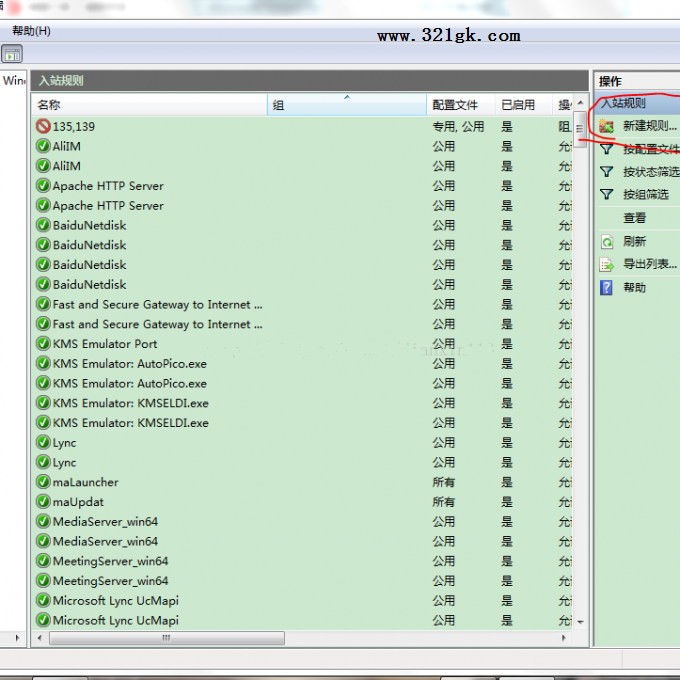Sort by the 已启用 column header
Viewport: 680px width, 680px height.
click(524, 105)
